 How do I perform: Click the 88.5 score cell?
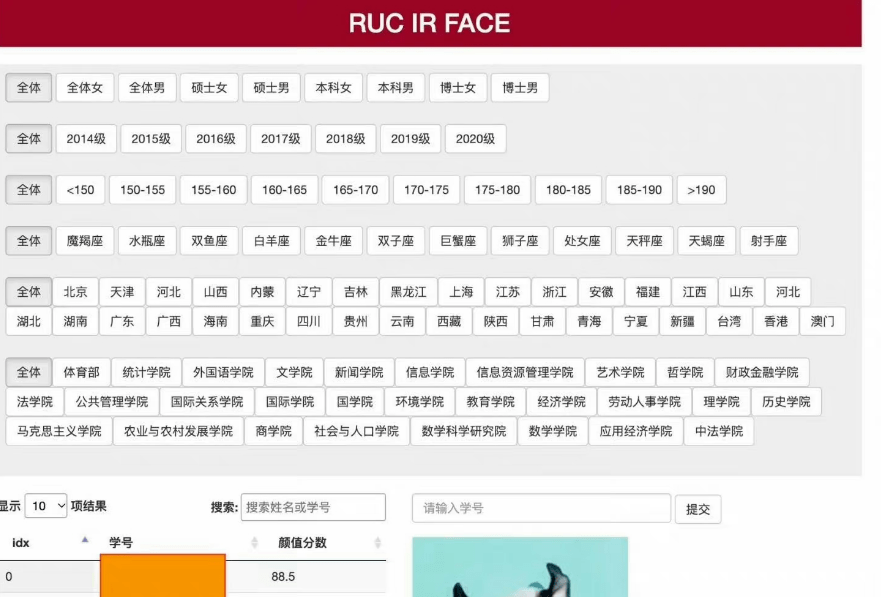(283, 577)
